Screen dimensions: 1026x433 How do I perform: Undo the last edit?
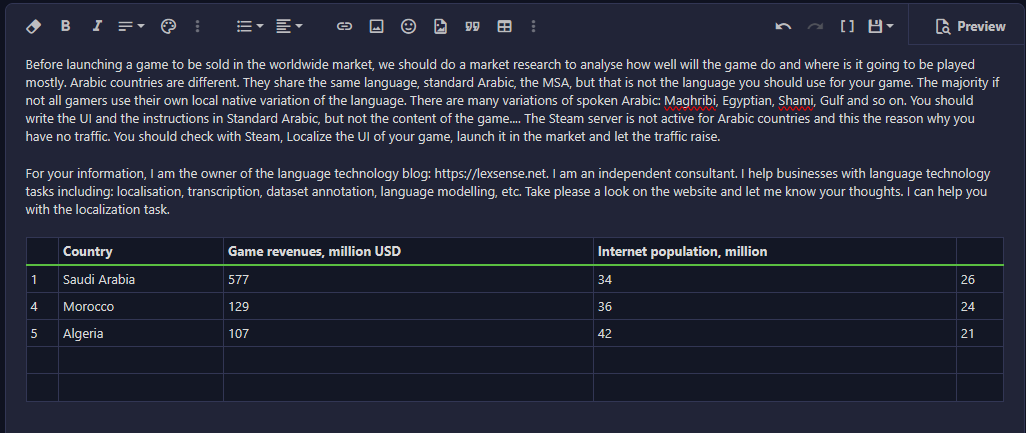pyautogui.click(x=783, y=26)
